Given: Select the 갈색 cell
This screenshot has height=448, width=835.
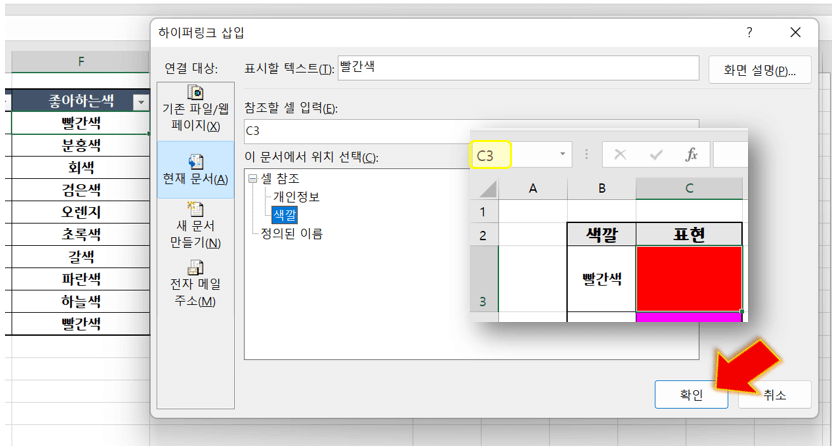Looking at the screenshot, I should pyautogui.click(x=80, y=257).
